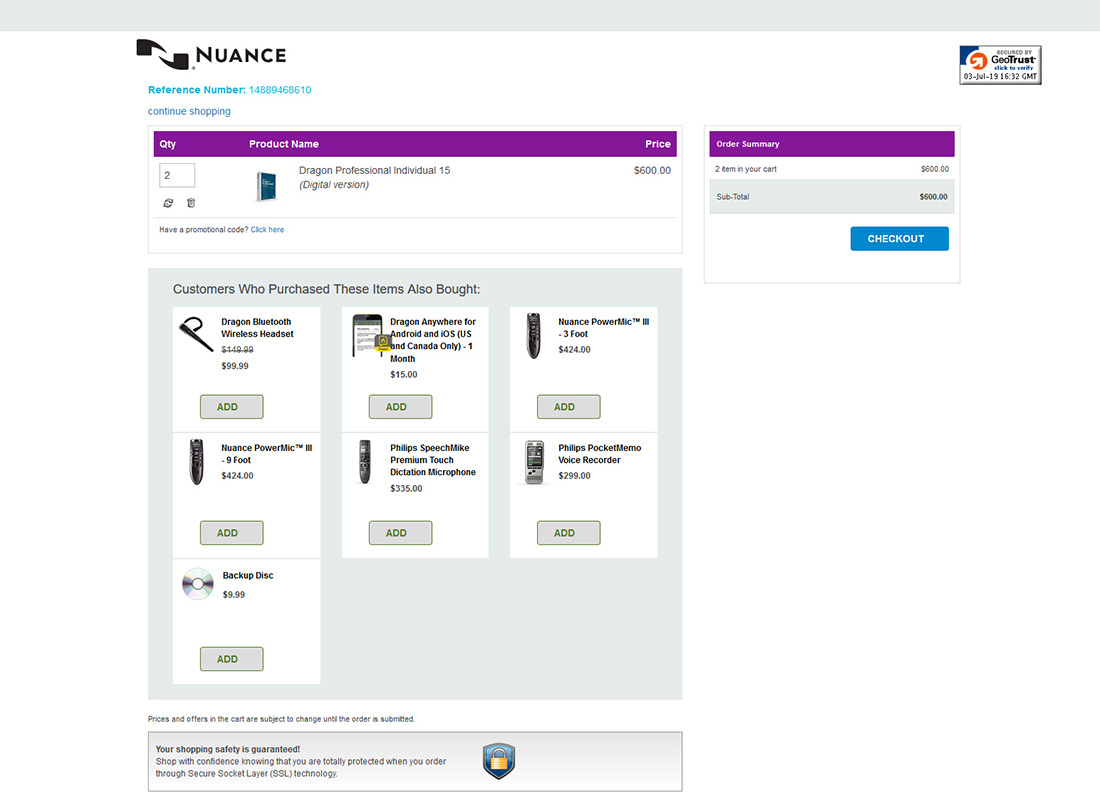The height and width of the screenshot is (800, 1100).
Task: Click 'Your shopping safety is guaranteed!' text
Action: tap(228, 749)
